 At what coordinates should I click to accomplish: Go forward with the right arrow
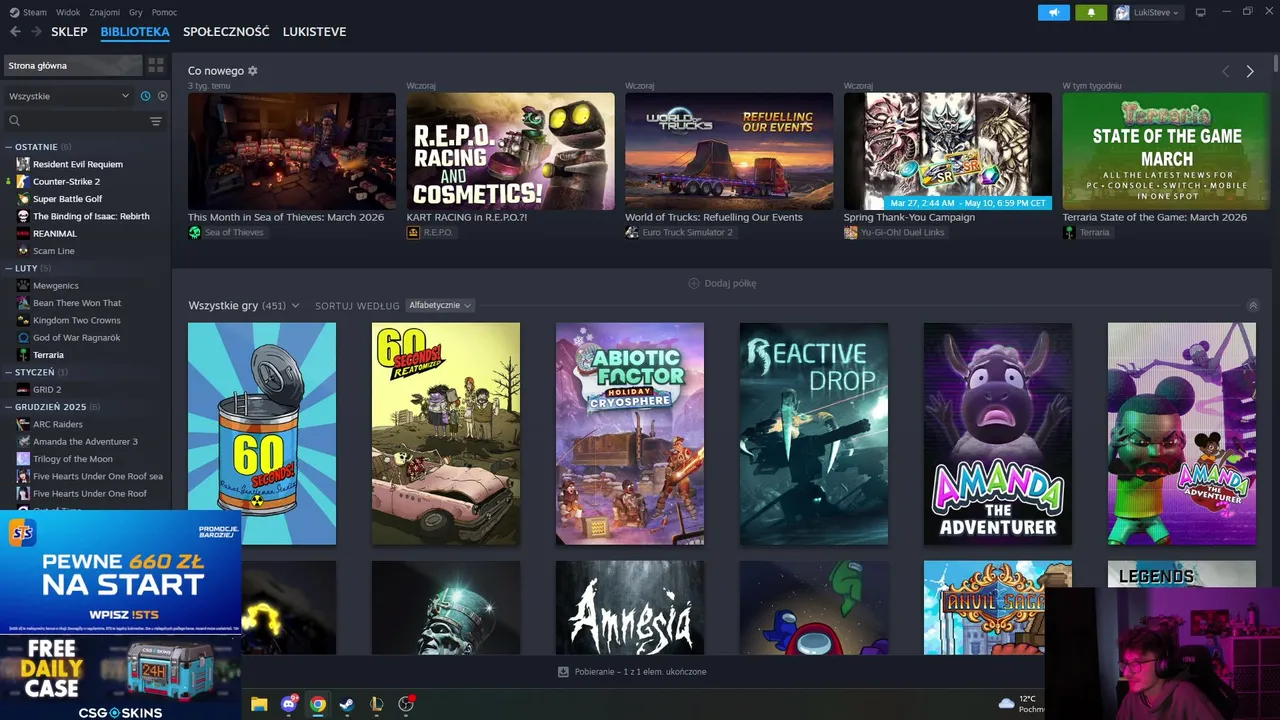point(37,32)
